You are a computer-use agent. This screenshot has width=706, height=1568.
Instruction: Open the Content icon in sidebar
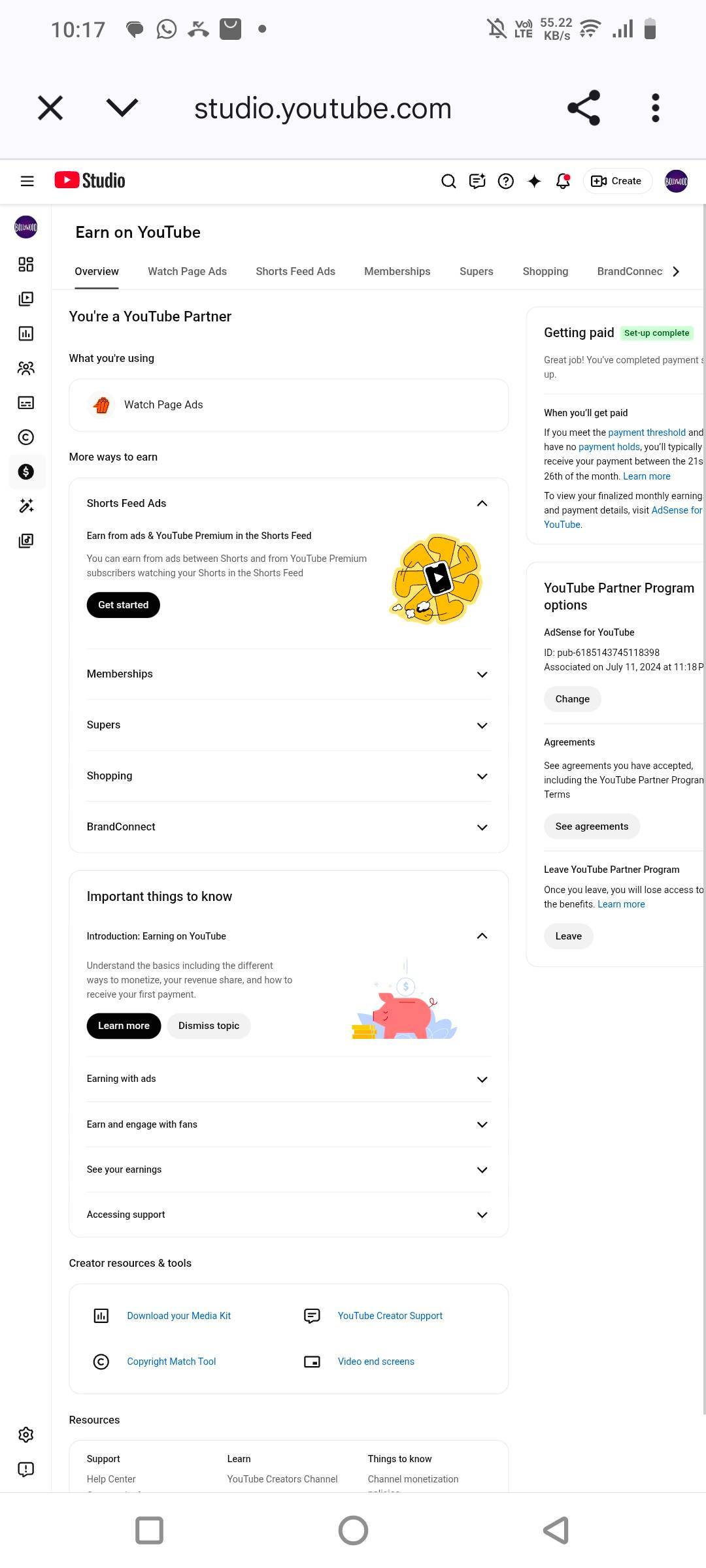point(26,299)
